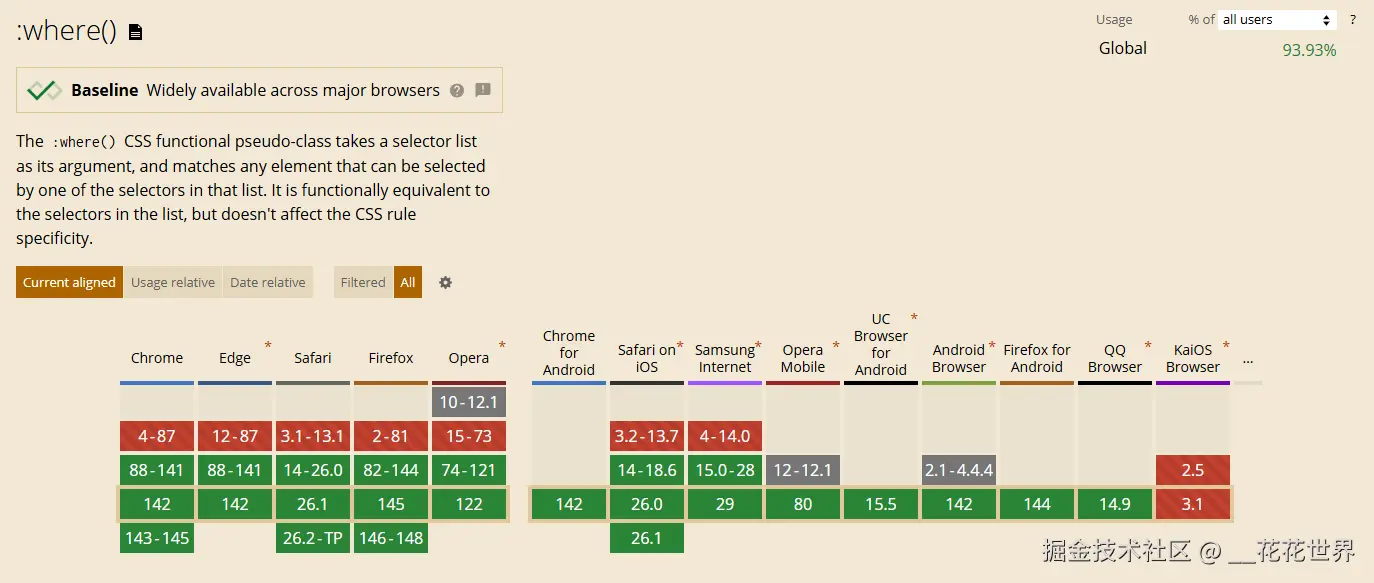1374x583 pixels.
Task: Select Safari 3.1-13.1 cell
Action: tap(313, 436)
